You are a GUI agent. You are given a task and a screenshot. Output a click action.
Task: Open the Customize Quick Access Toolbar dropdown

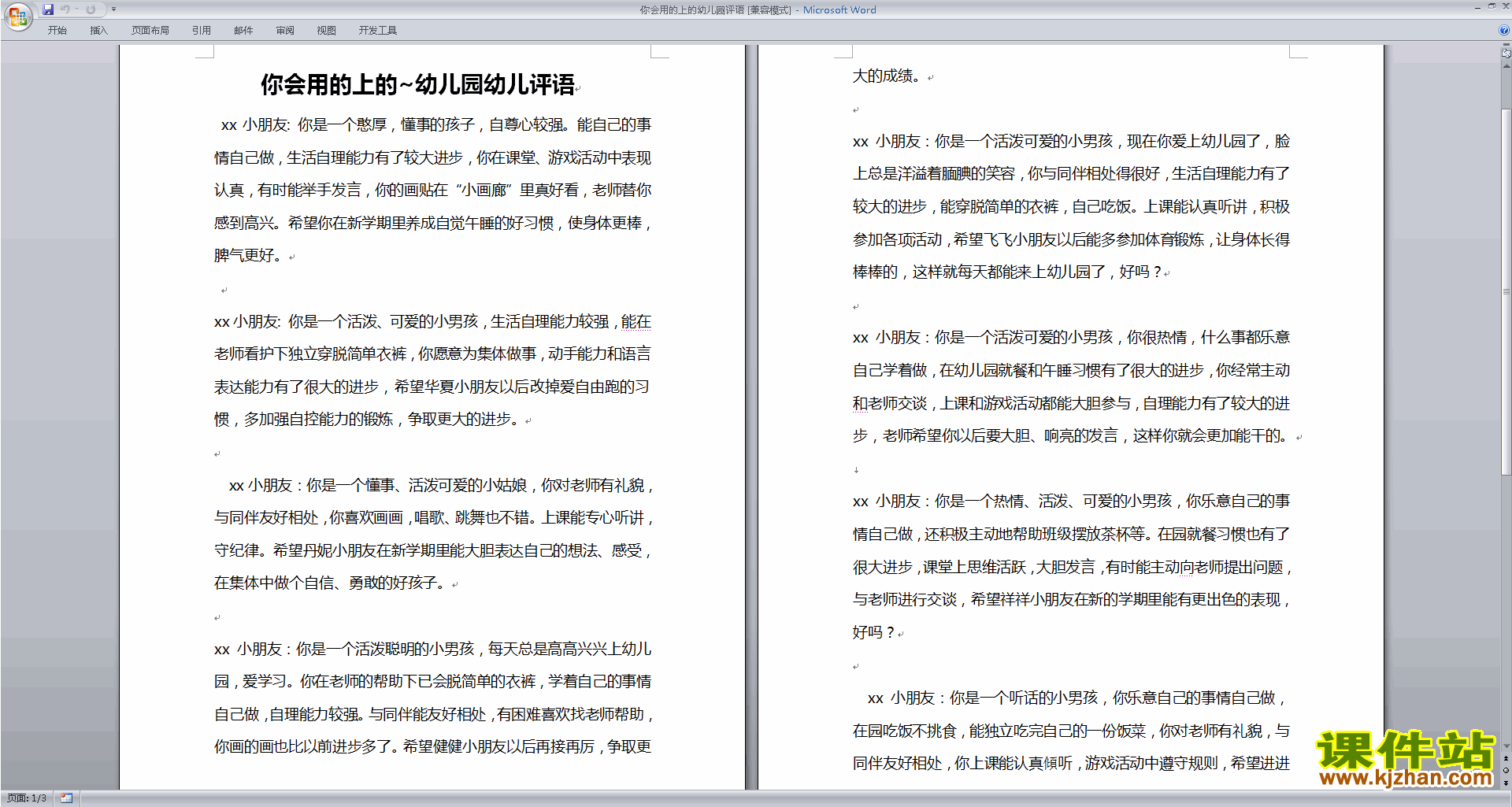[113, 9]
